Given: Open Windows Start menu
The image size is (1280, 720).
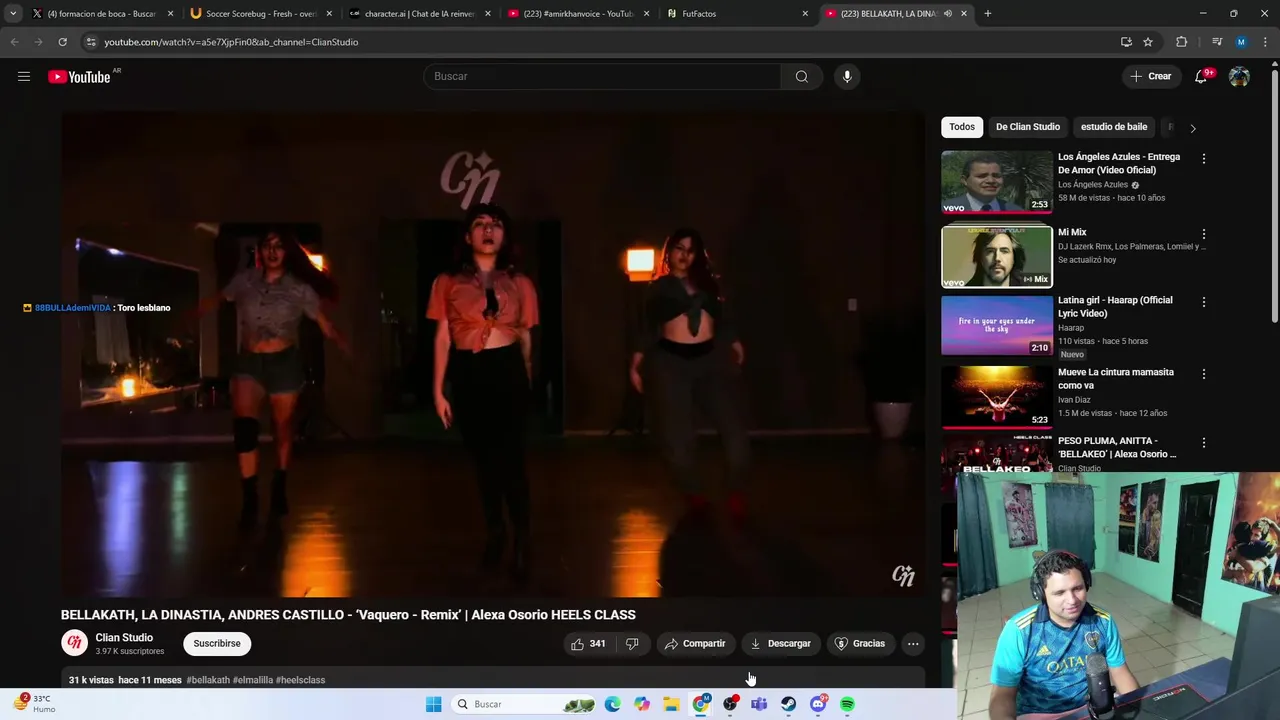Looking at the screenshot, I should tap(433, 704).
